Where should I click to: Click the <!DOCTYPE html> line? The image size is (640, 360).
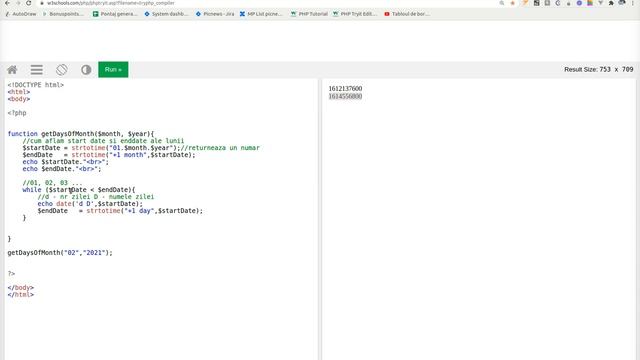tap(36, 85)
